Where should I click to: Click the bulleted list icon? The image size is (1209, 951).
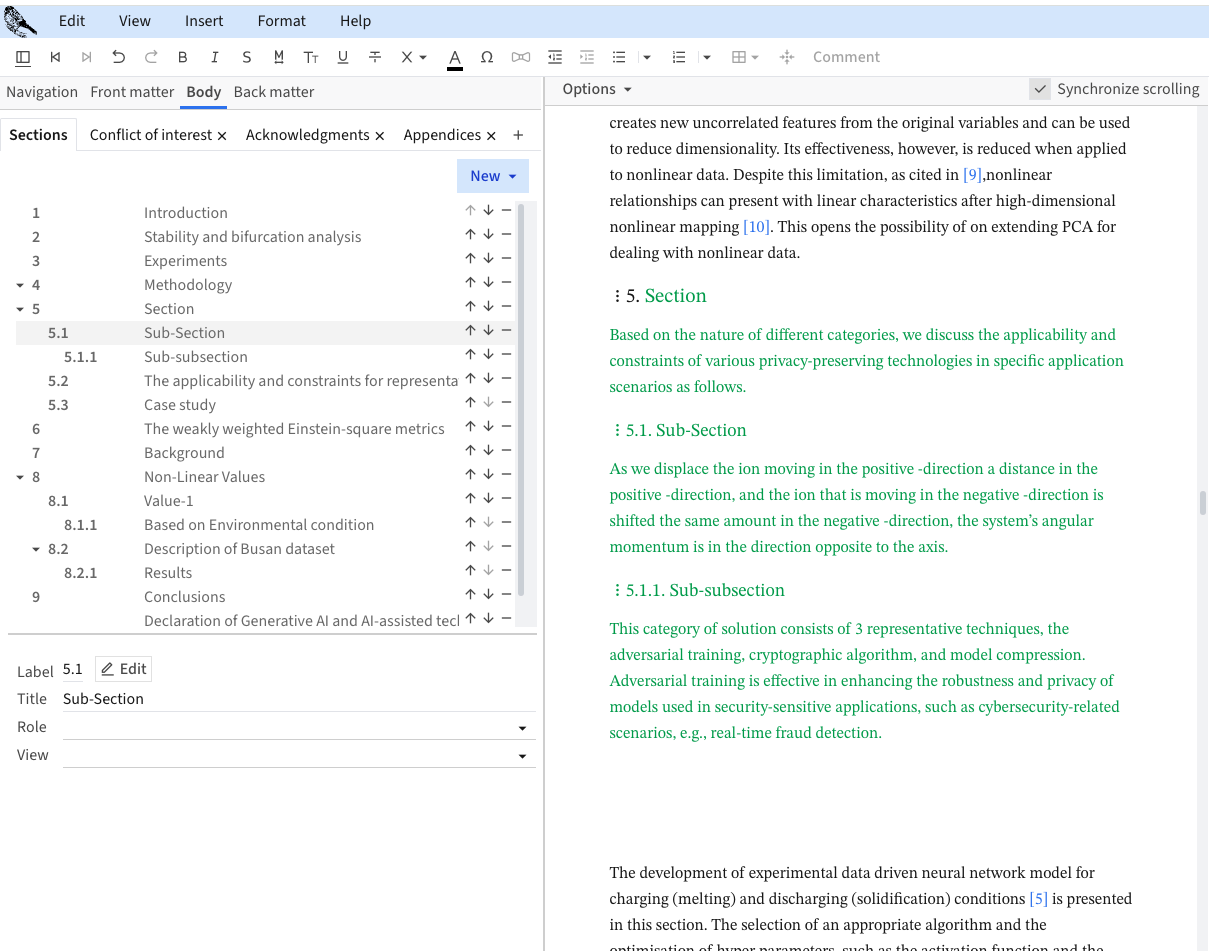coord(619,57)
